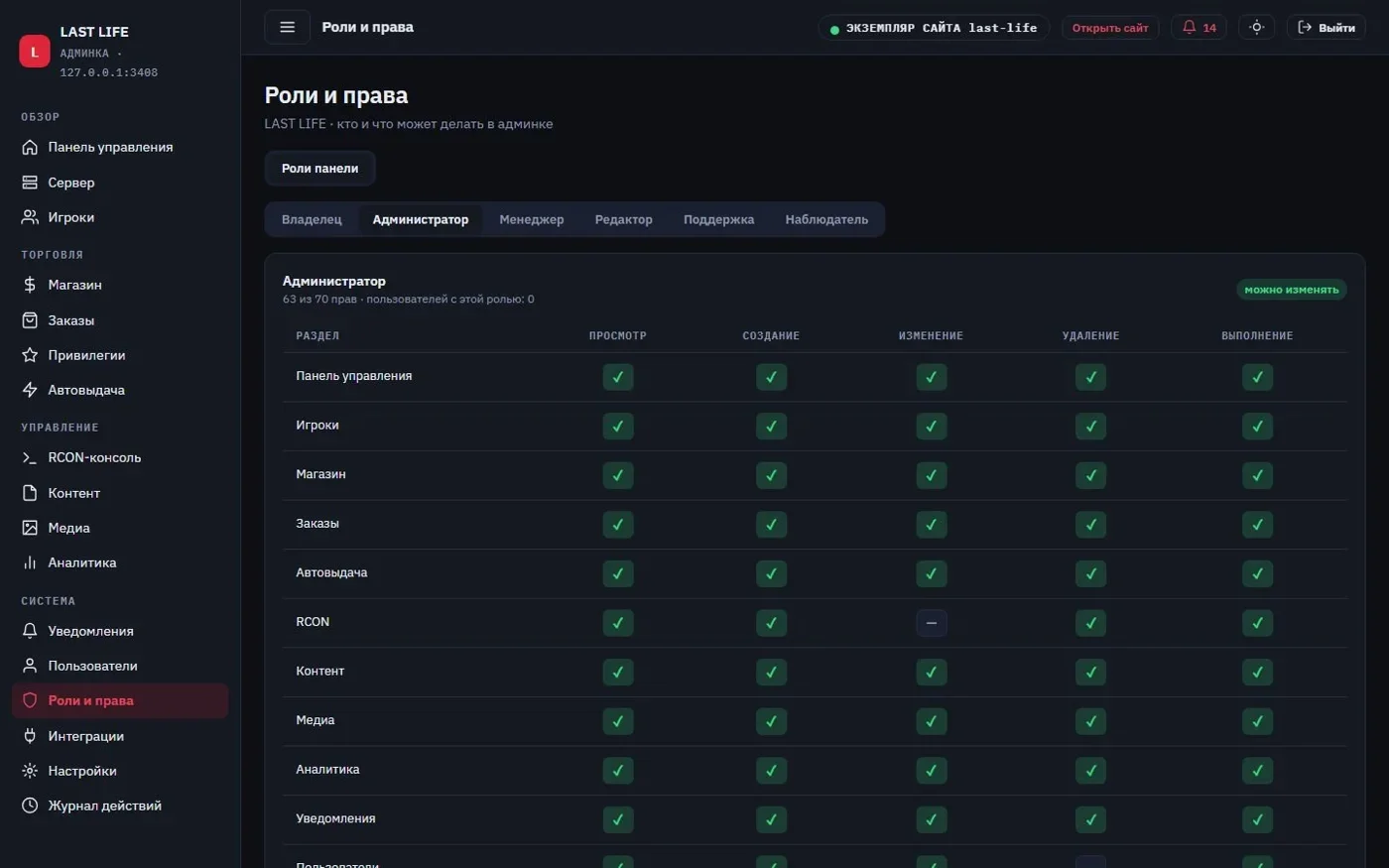Launch RCON-консоль from the sidebar

[x=120, y=457]
